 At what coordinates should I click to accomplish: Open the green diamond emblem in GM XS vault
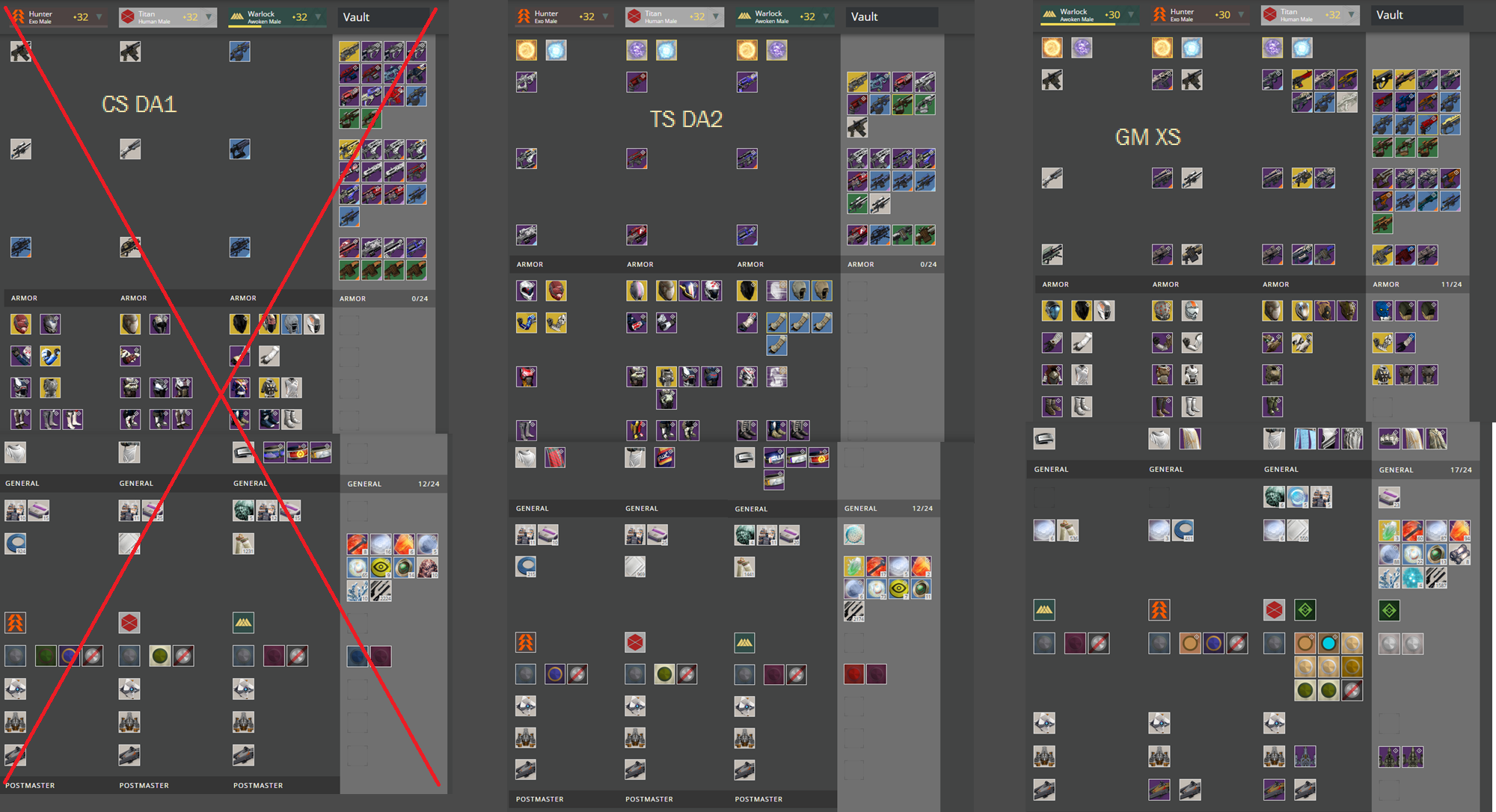1389,610
